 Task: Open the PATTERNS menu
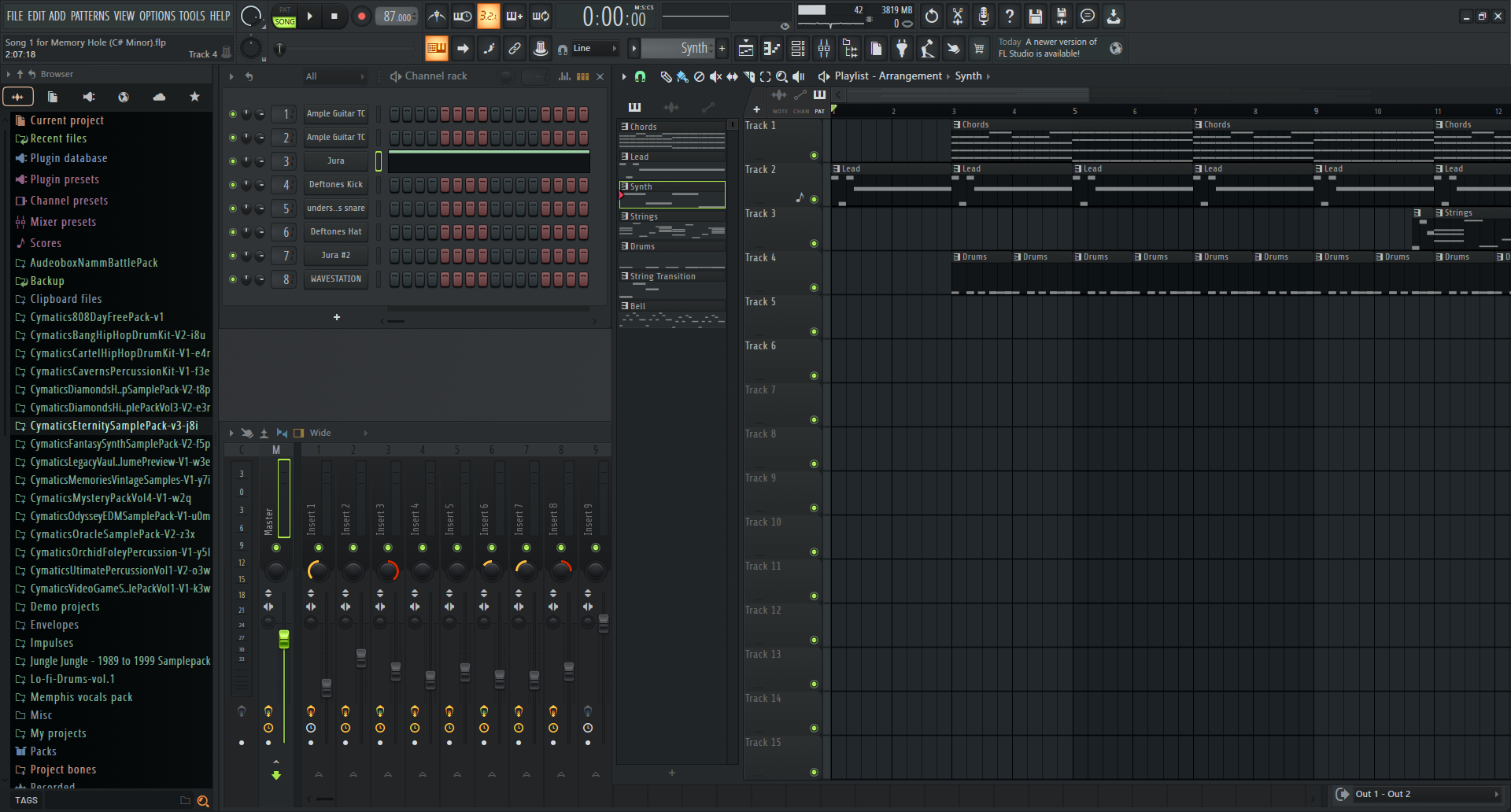[90, 16]
